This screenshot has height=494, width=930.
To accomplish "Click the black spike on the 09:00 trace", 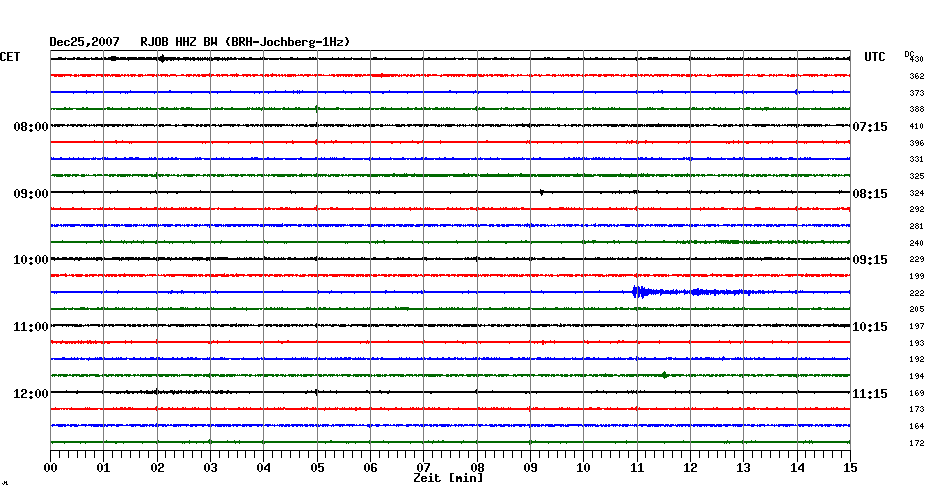I will (x=542, y=192).
